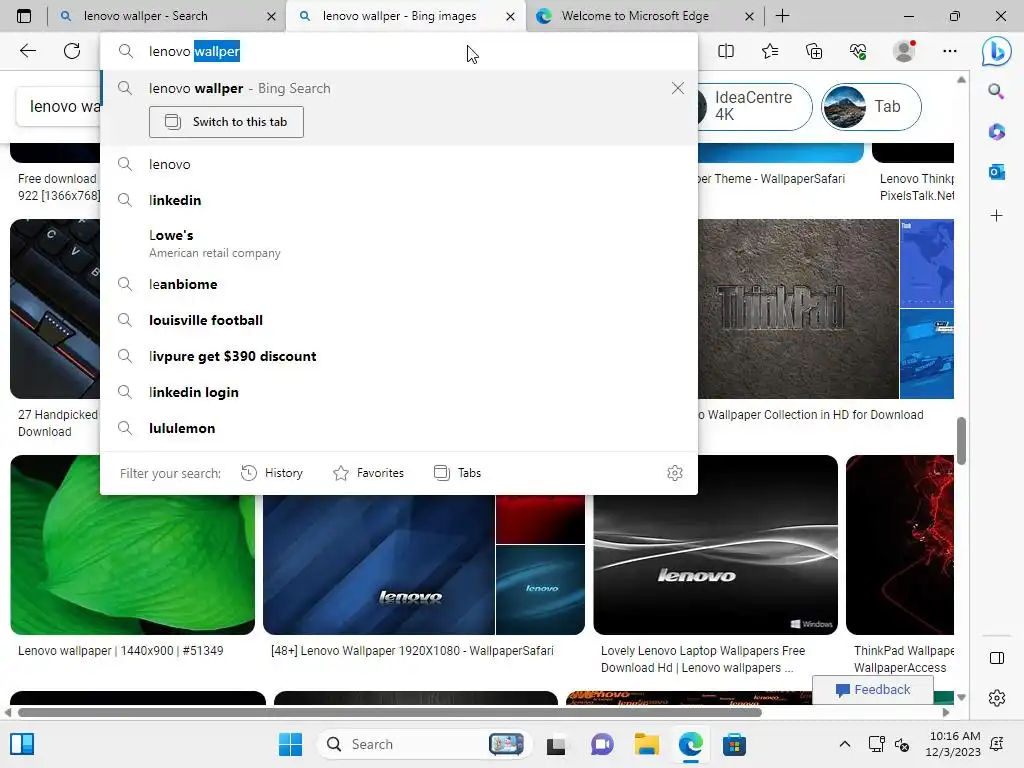Choose the 'linkedin login' suggestion
The width and height of the screenshot is (1024, 768).
[399, 392]
